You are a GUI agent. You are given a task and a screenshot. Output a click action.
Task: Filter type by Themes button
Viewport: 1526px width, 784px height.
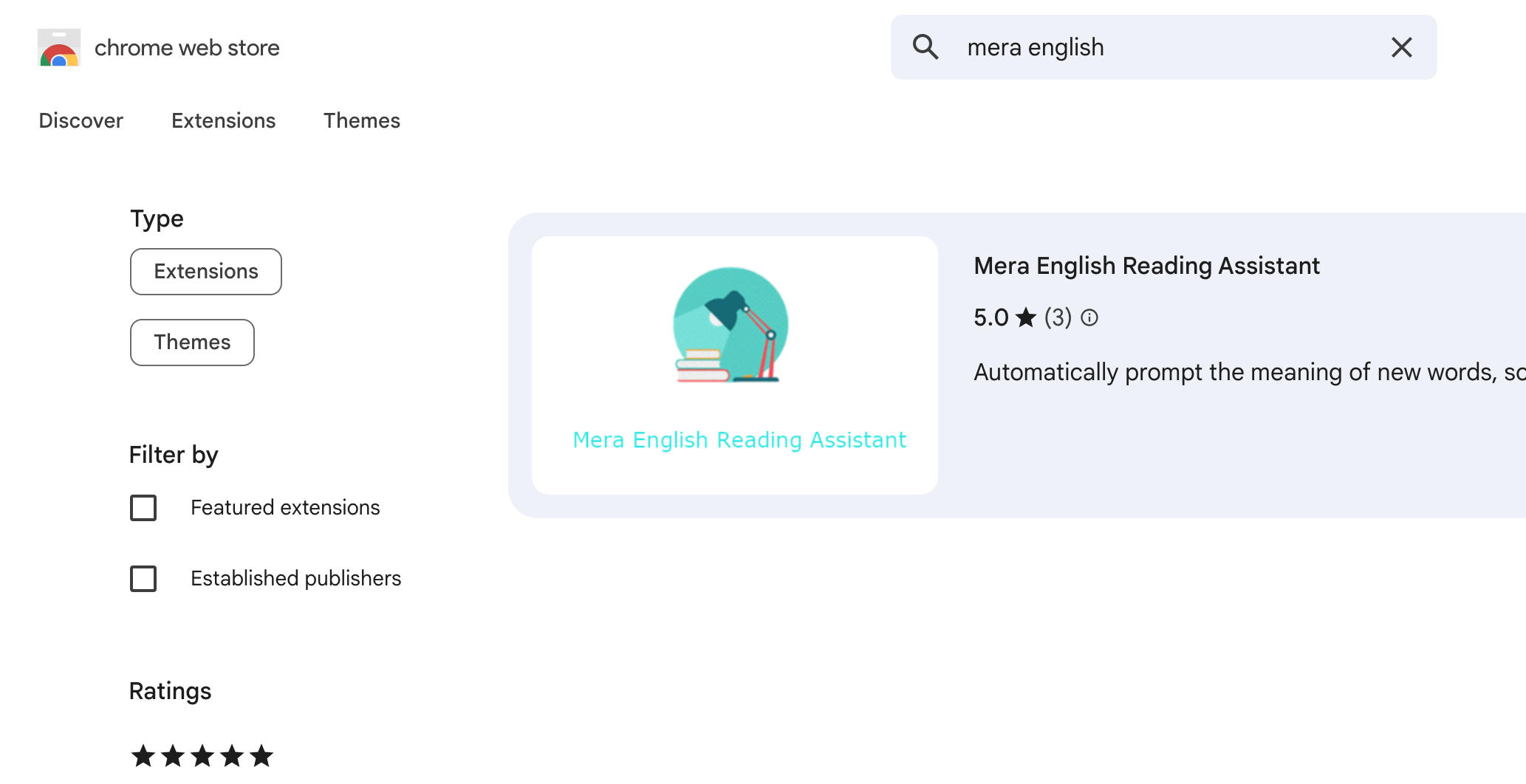[192, 343]
